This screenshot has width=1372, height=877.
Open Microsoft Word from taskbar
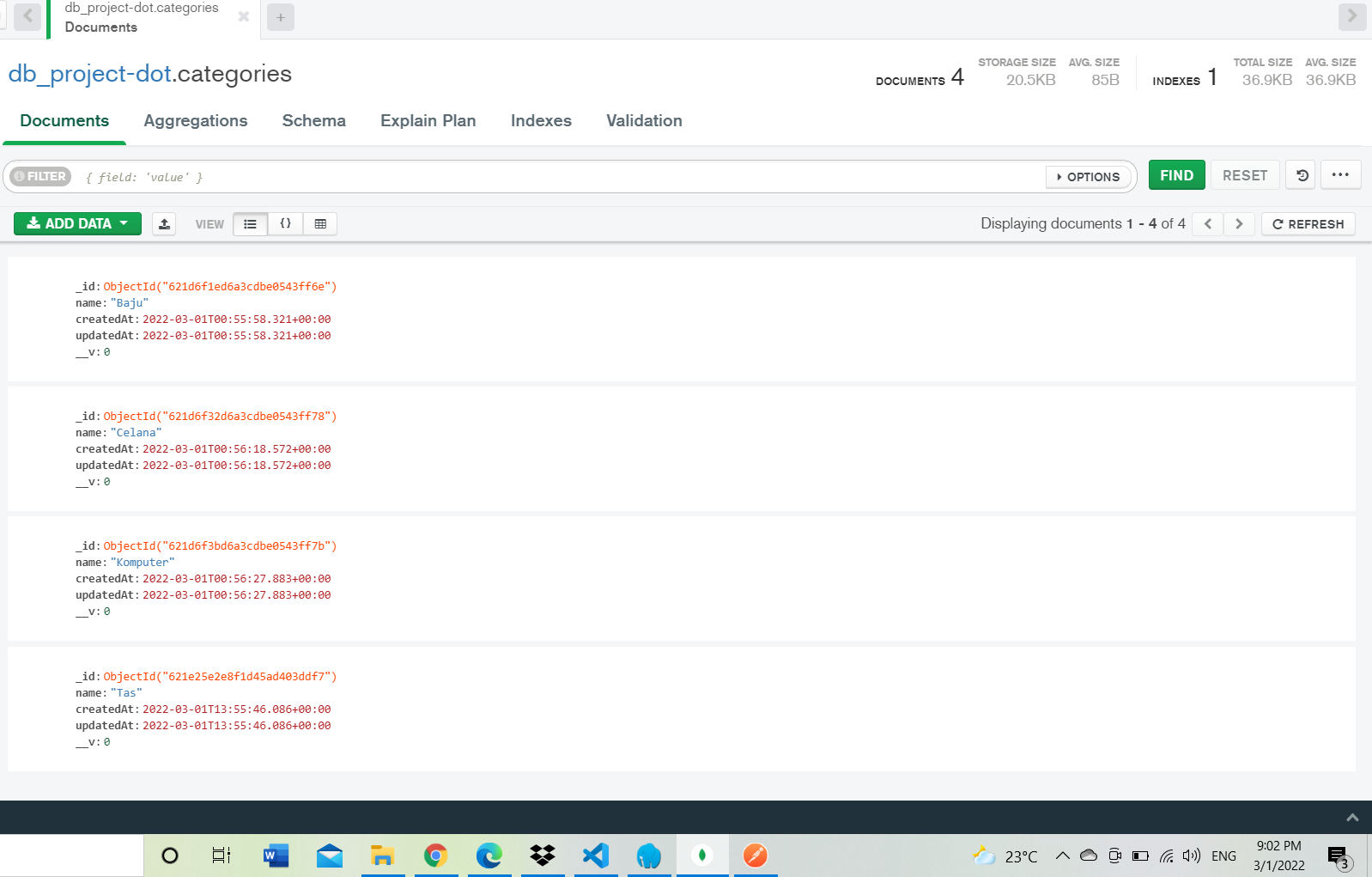276,856
